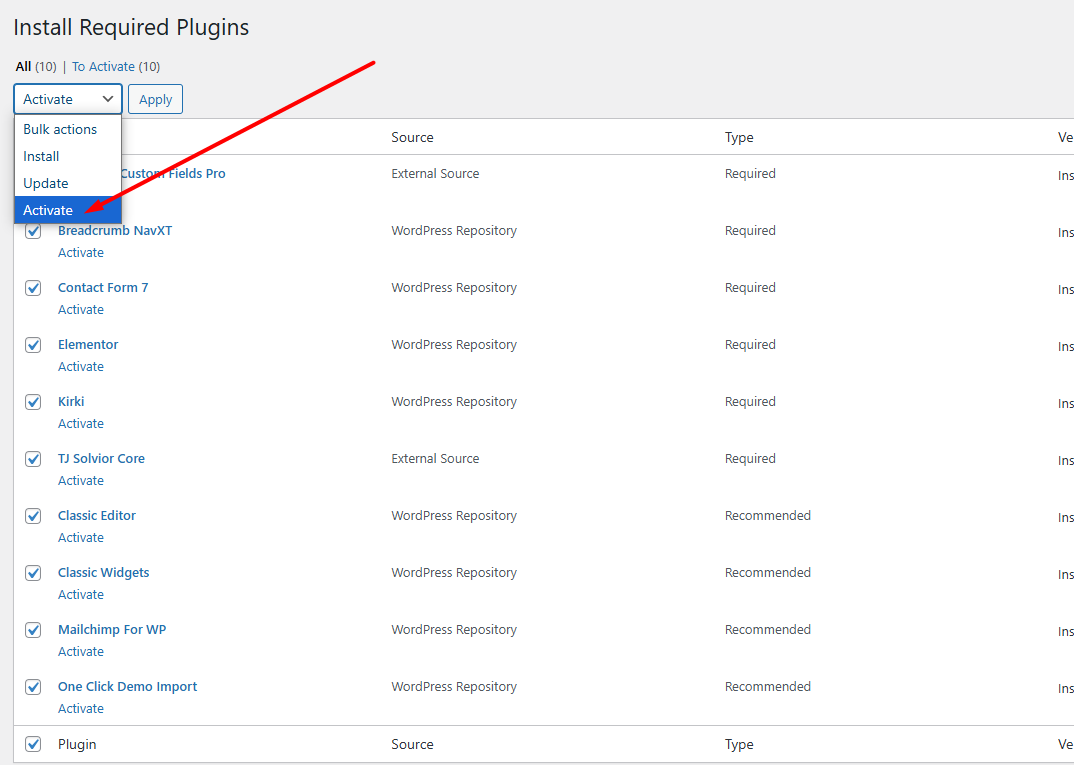Viewport: 1074px width, 765px height.
Task: Activate One Click Demo Import via its row link
Action: click(81, 708)
